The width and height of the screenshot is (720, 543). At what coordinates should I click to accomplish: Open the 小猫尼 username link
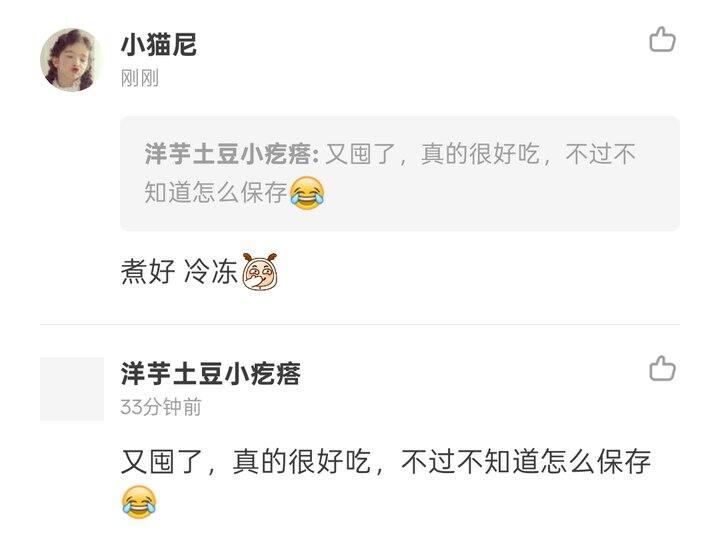(159, 45)
